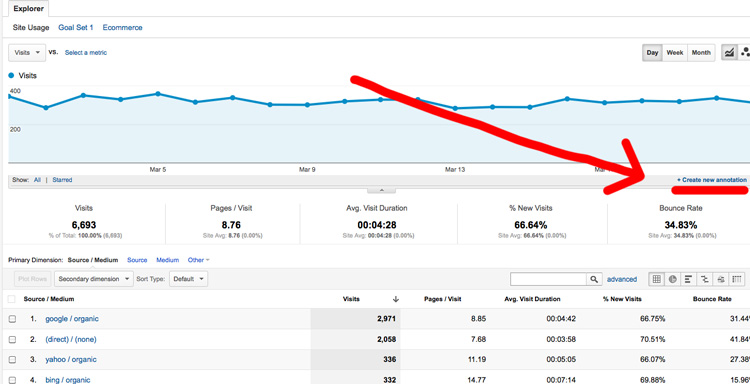The width and height of the screenshot is (750, 384).
Task: Check the yahoo / organic row box
Action: click(12, 360)
